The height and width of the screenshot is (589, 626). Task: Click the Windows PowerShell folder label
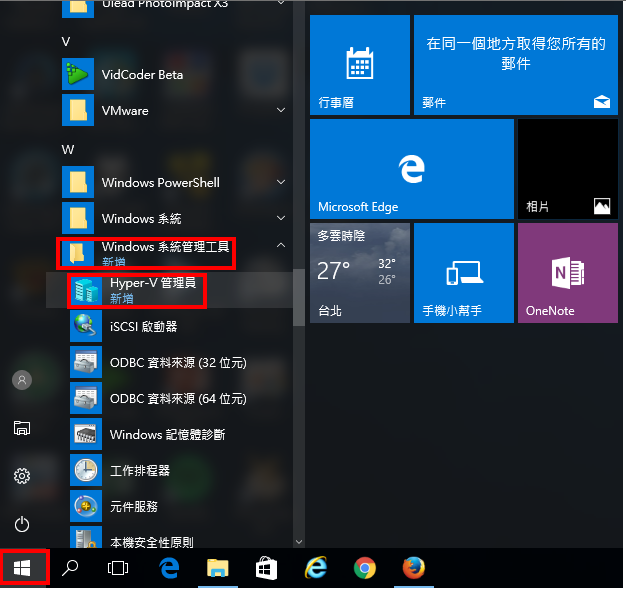click(160, 182)
